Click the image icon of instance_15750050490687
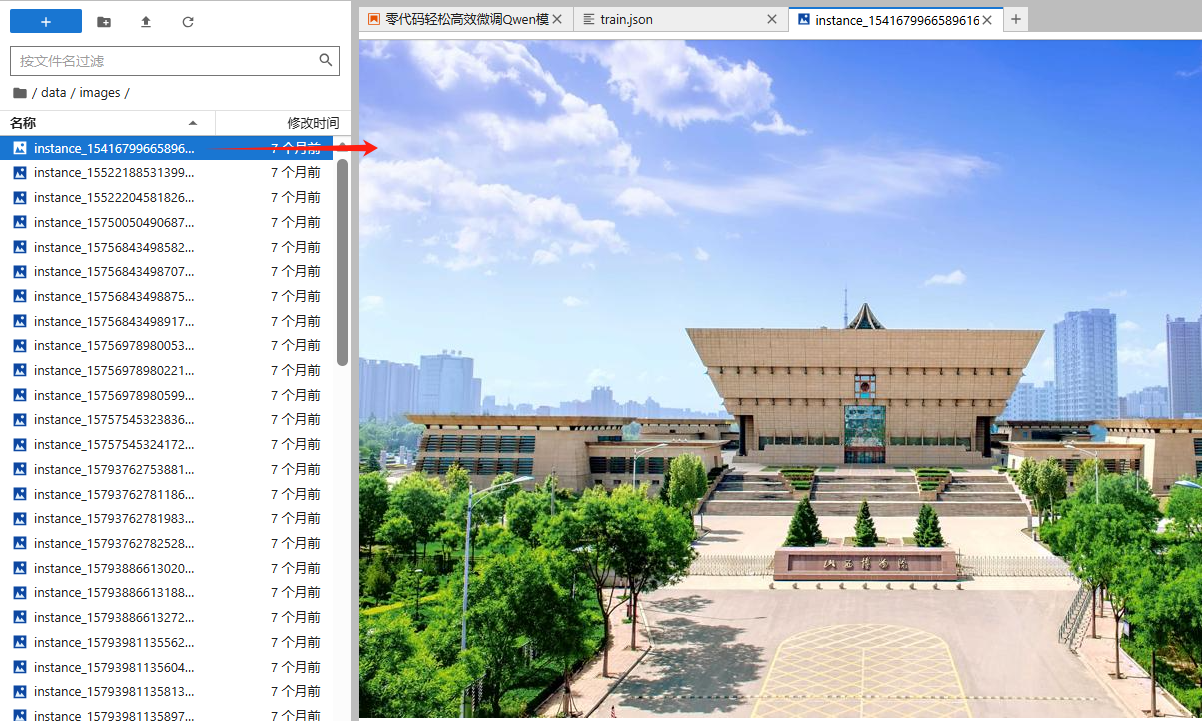 point(19,222)
